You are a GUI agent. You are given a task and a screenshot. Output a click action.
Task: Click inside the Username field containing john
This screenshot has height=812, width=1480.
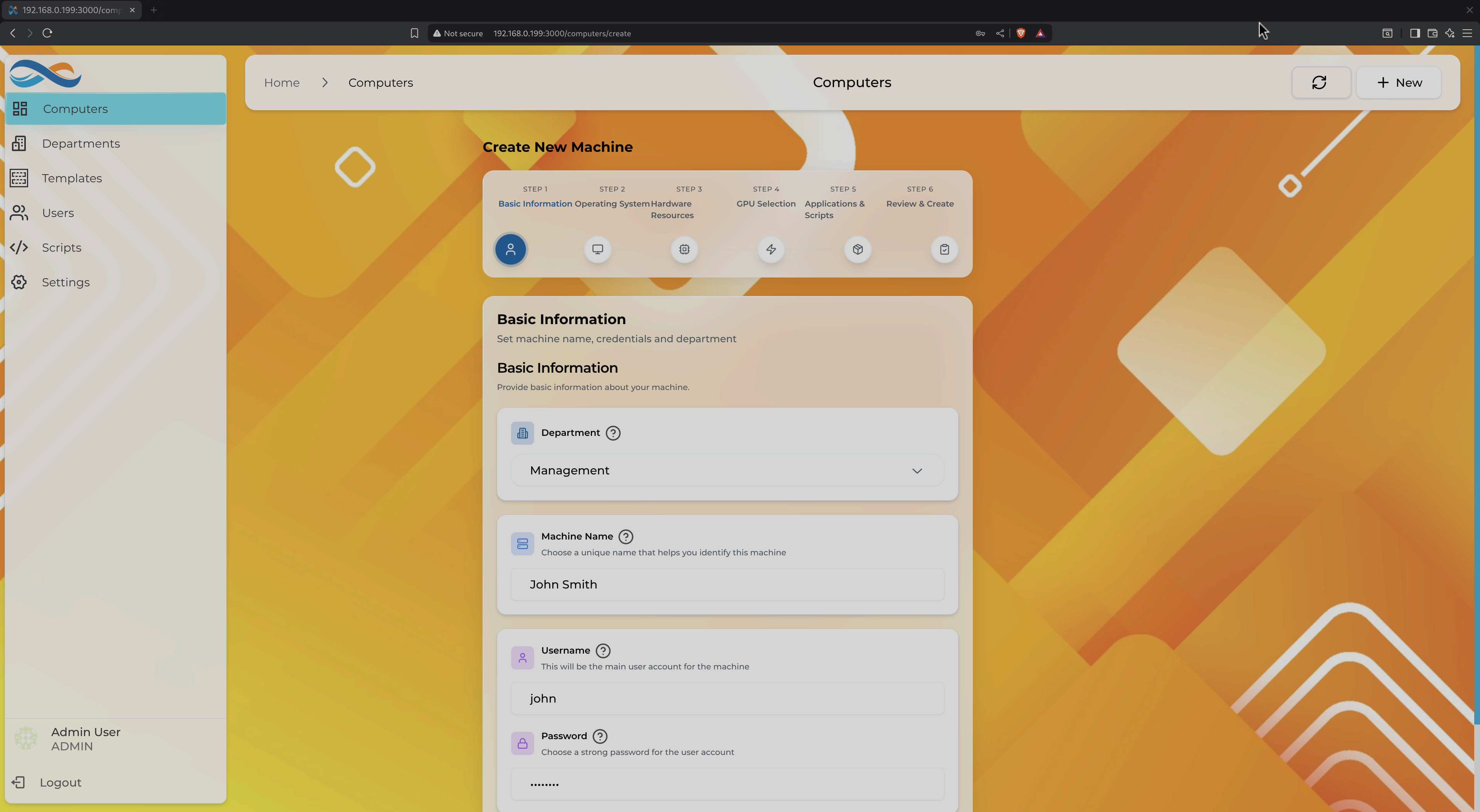(726, 698)
